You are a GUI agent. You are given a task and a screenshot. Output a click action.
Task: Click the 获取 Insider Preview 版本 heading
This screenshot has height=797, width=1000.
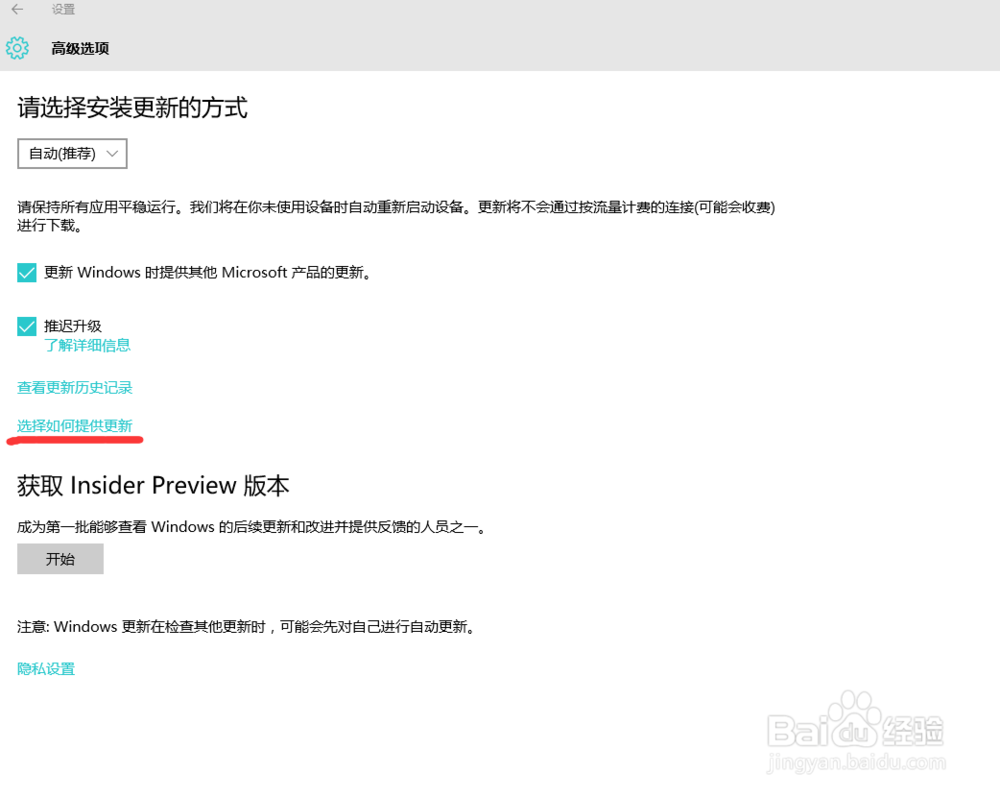[x=153, y=486]
